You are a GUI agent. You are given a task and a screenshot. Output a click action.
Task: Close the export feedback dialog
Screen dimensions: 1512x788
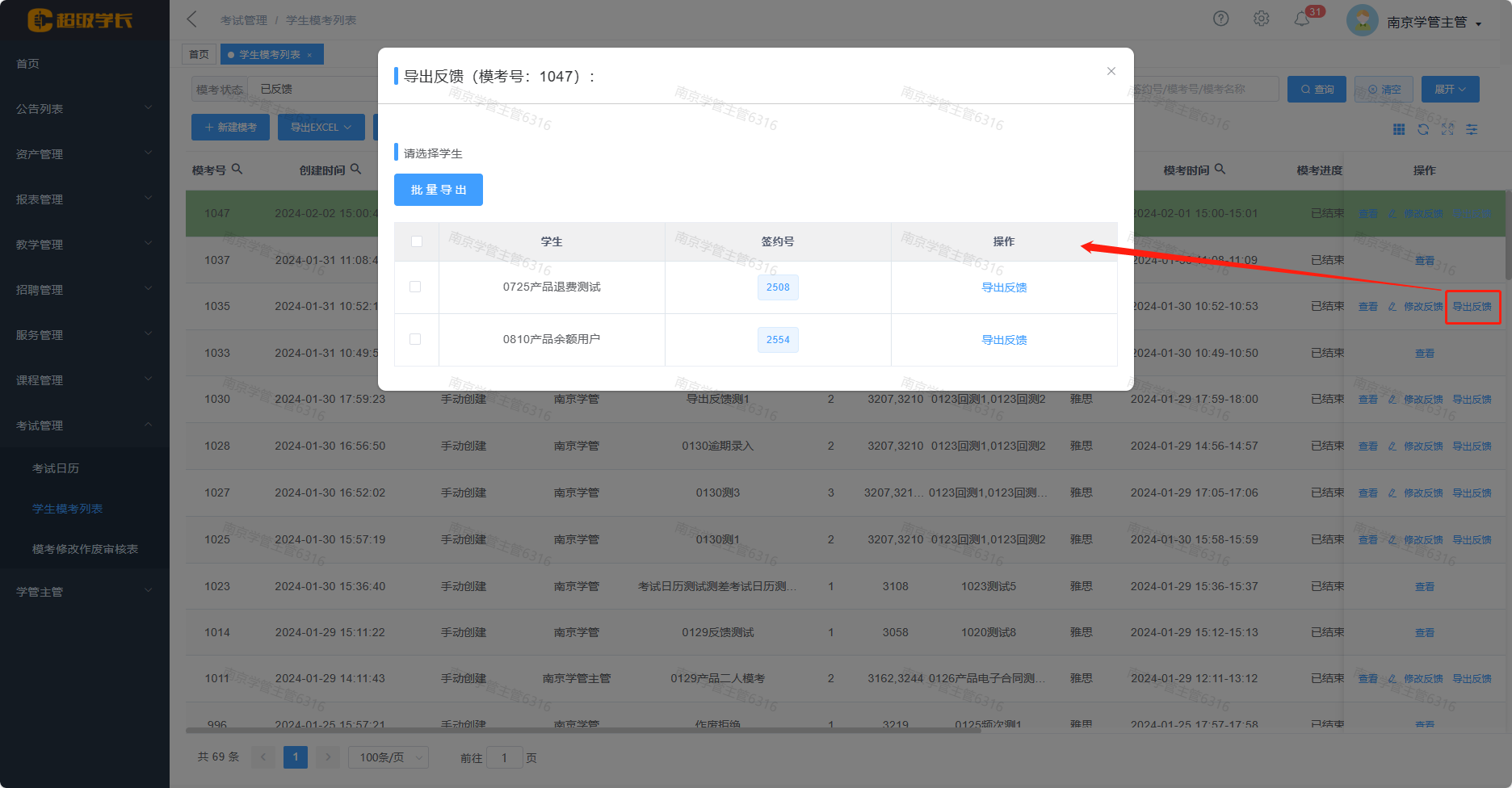(x=1111, y=71)
